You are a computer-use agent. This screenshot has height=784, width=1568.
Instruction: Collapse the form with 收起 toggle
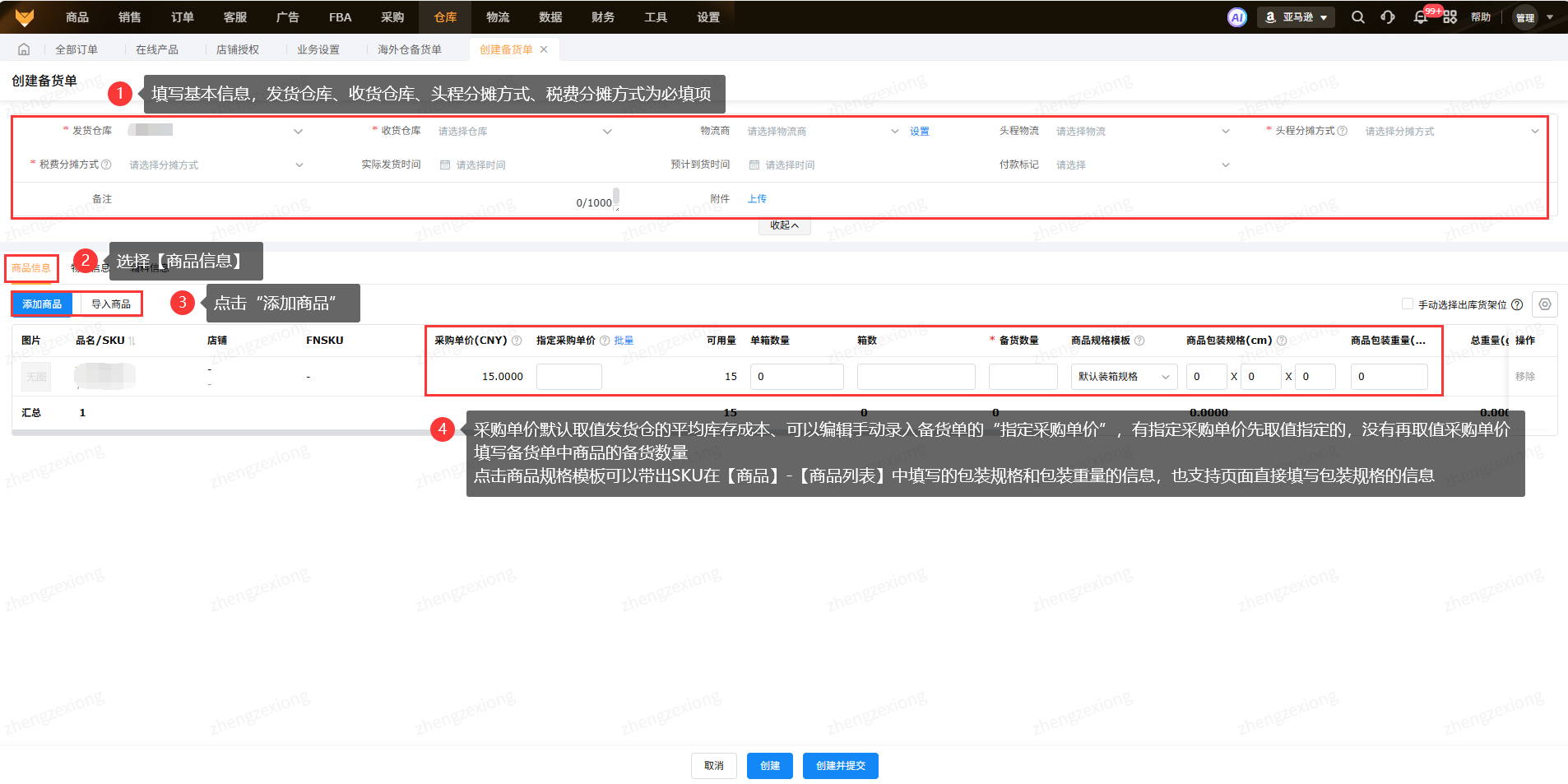tap(784, 225)
